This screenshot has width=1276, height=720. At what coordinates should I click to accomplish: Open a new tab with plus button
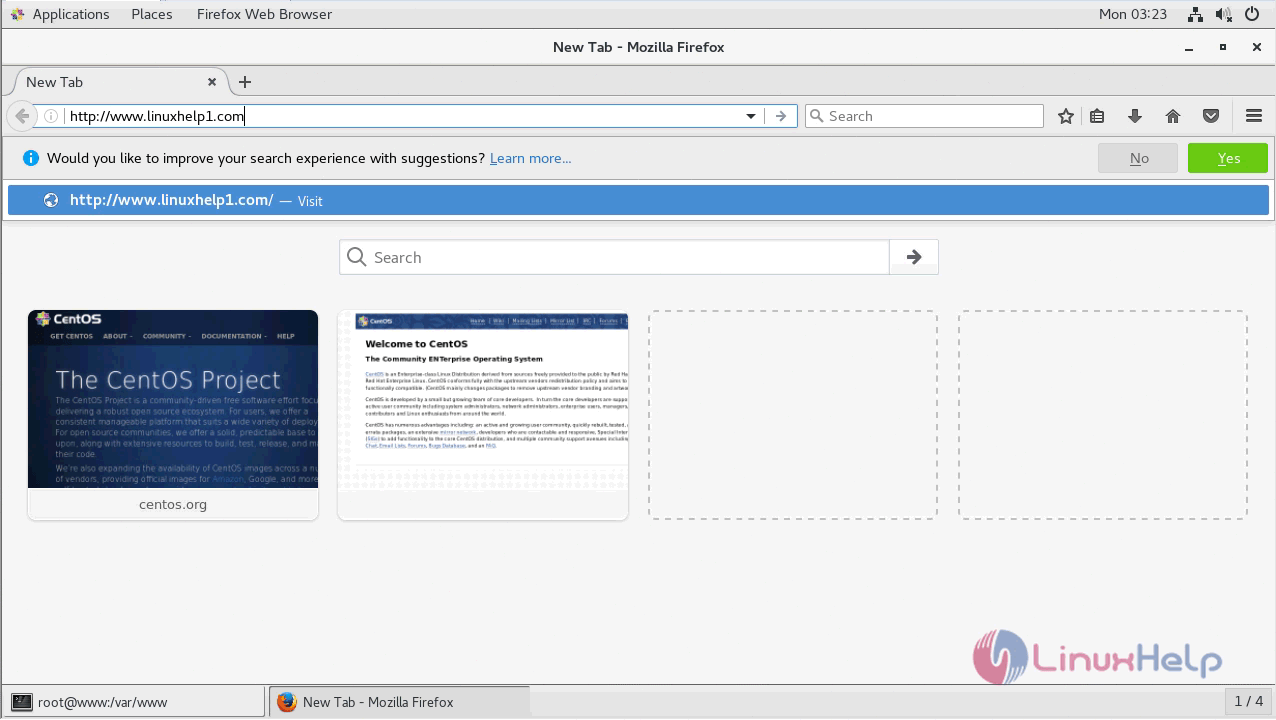[x=245, y=82]
